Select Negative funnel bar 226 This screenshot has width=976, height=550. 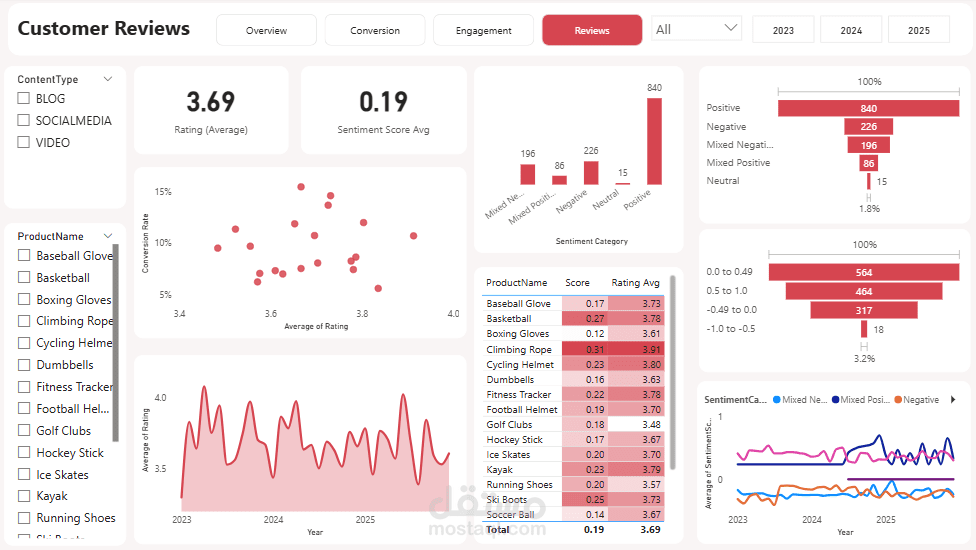(x=868, y=127)
